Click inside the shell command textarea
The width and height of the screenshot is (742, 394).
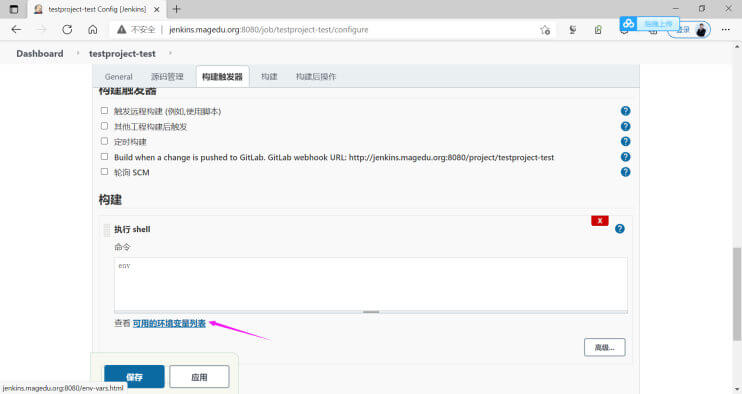371,284
